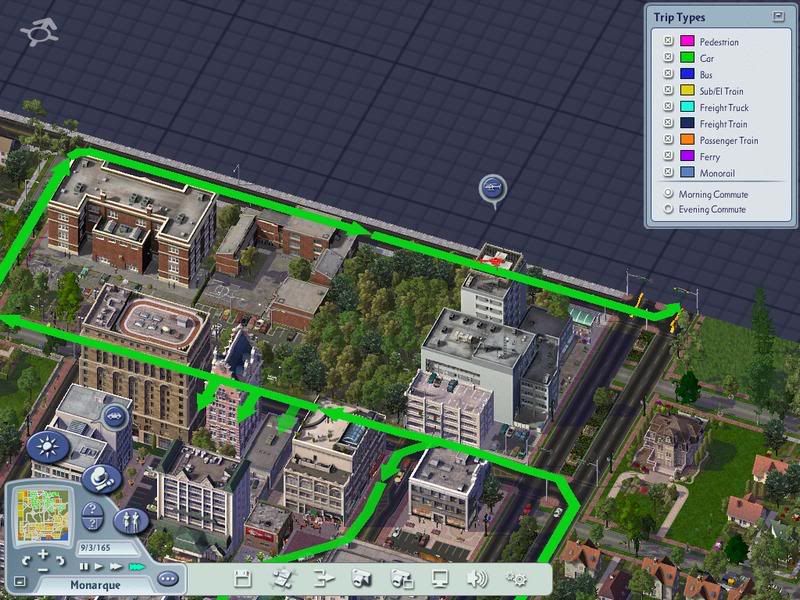Click the magenta Pedestrian color swatch
This screenshot has width=800, height=600.
687,41
